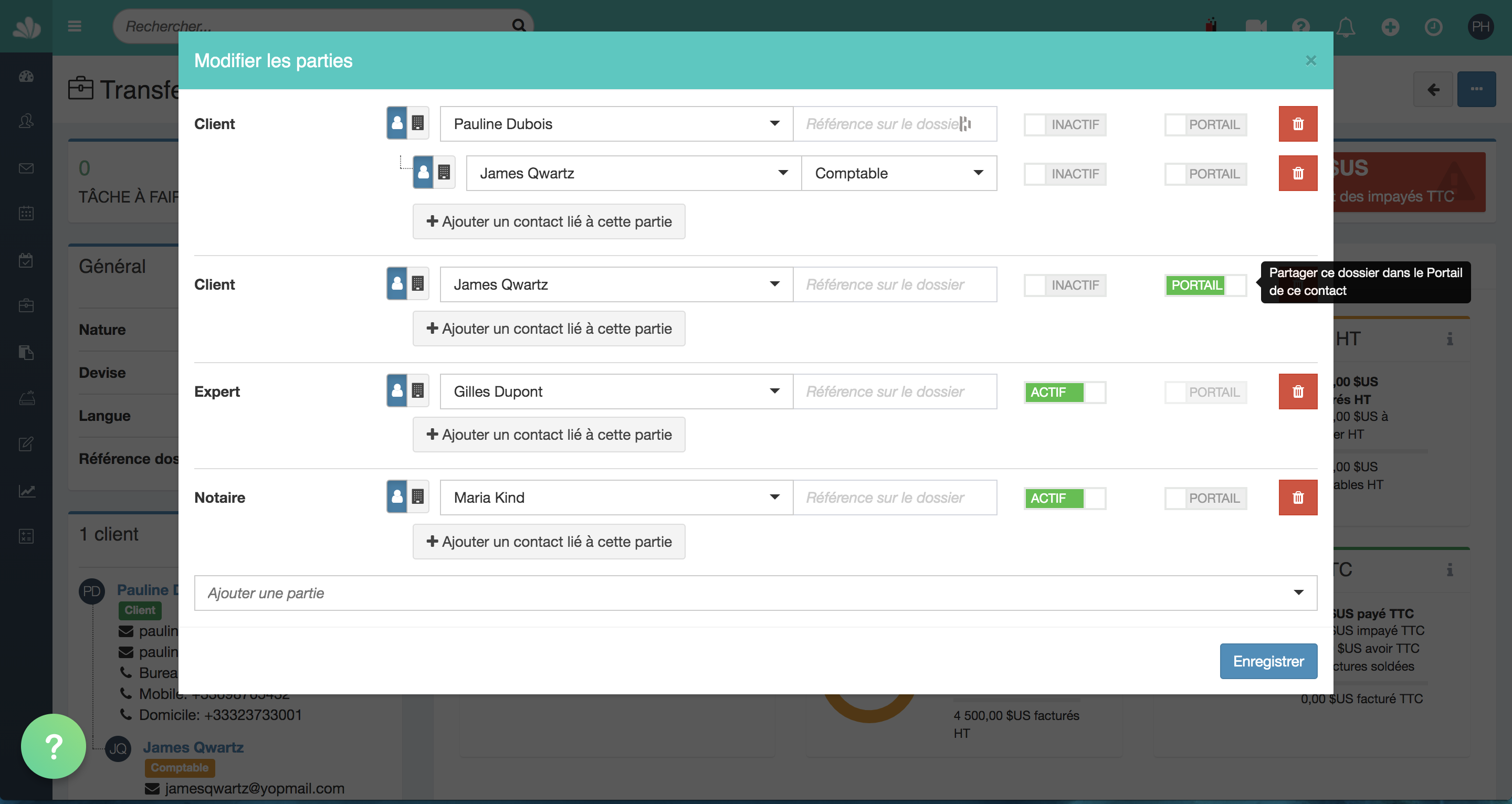
Task: Open Gilles Dupont contact dropdown
Action: pyautogui.click(x=616, y=392)
